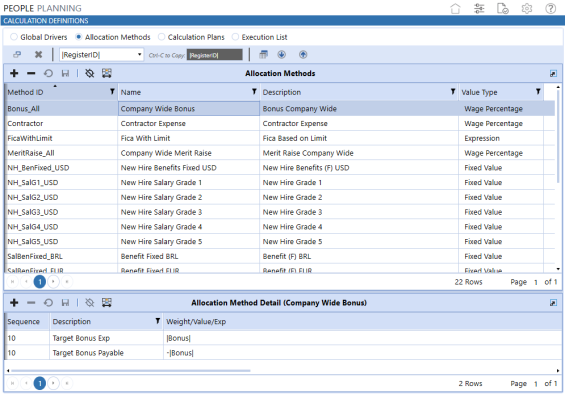Screen dimensions: 565x394
Task: Click the Weight/Value/Exp column header
Action: pos(196,322)
